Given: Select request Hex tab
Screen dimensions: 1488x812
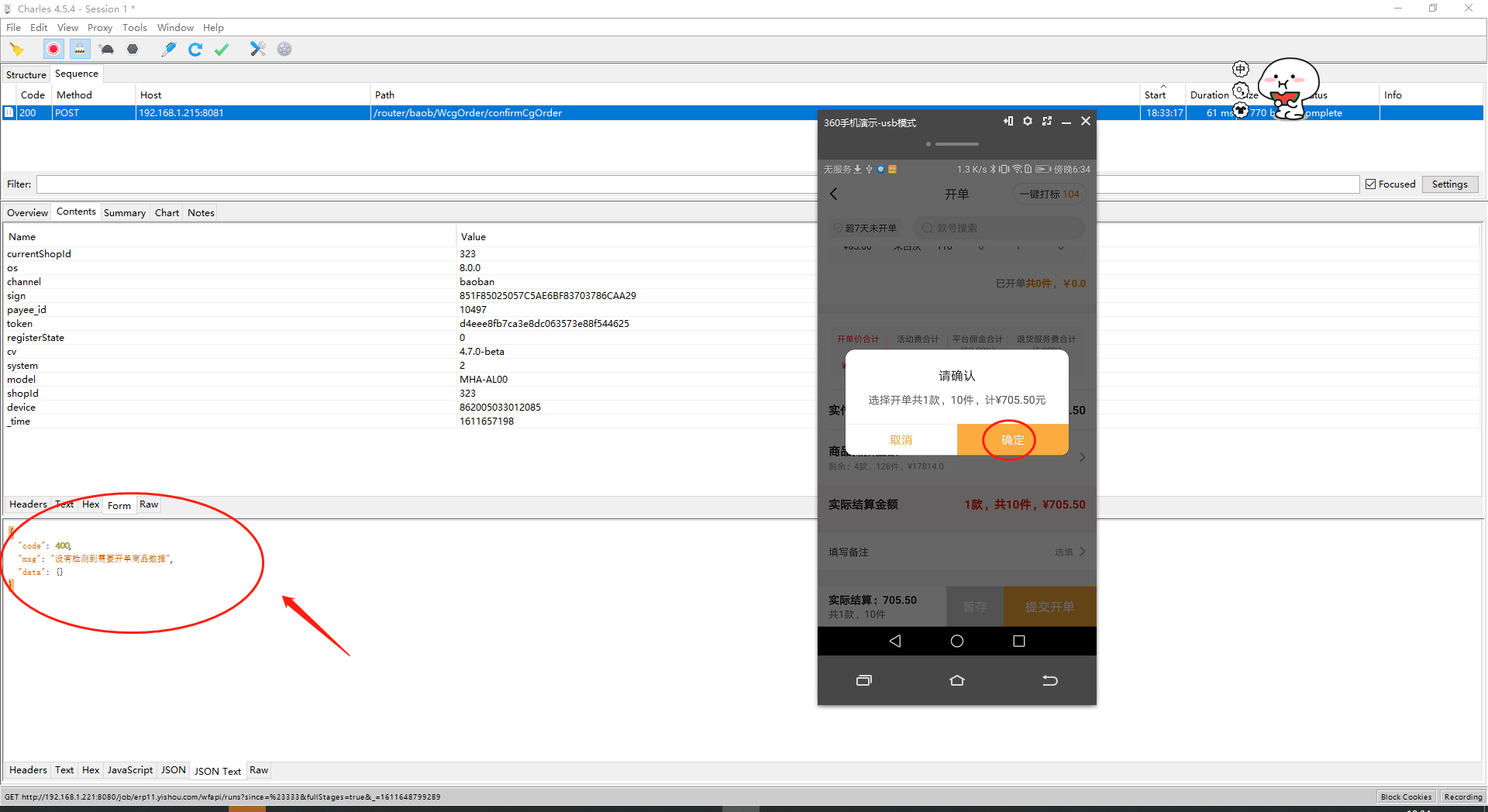Looking at the screenshot, I should point(91,504).
